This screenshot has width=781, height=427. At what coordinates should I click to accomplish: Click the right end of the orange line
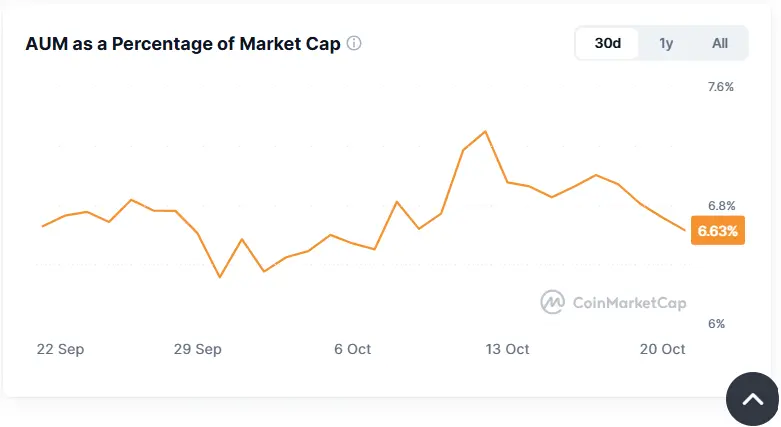click(685, 230)
